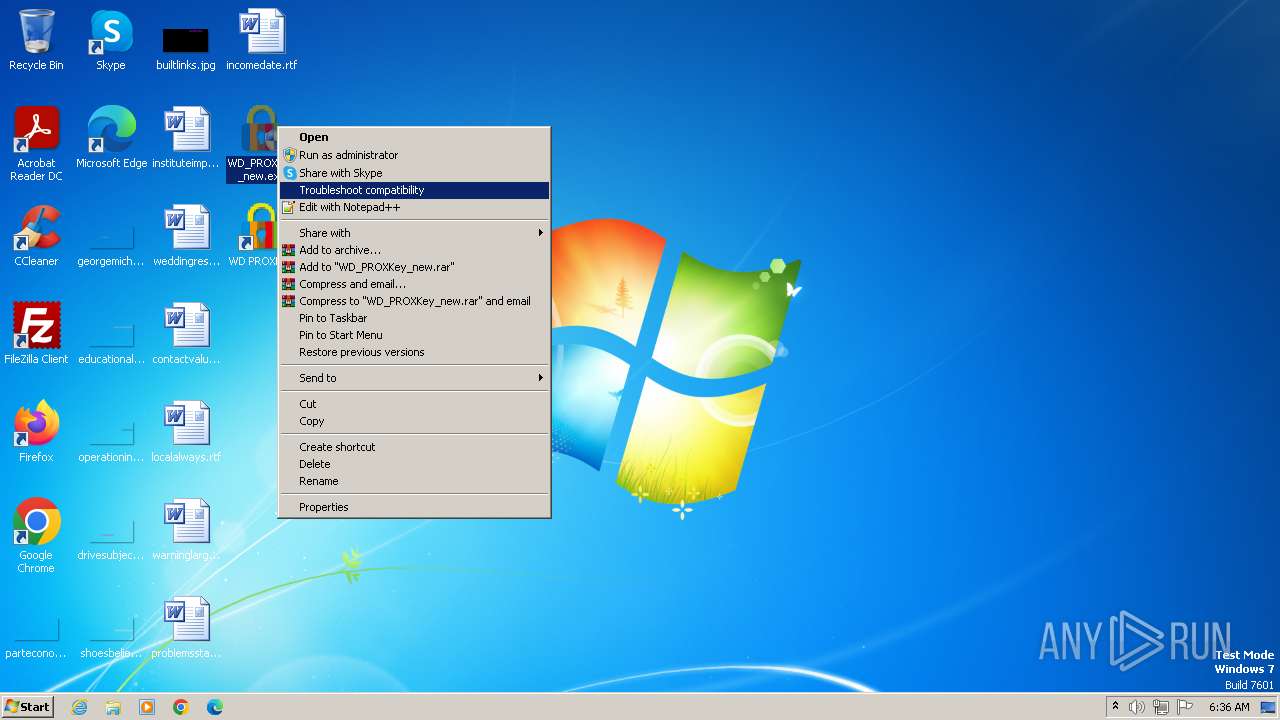1280x720 pixels.
Task: Choose Cut in the context menu
Action: 414,404
